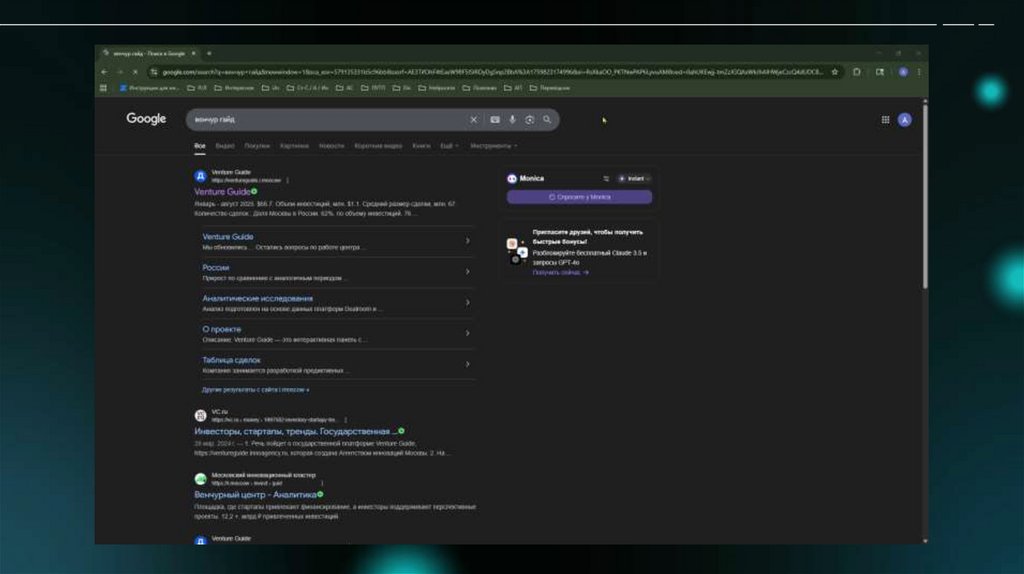This screenshot has height=574, width=1024.
Task: Open more options for the VC.ru result
Action: 345,420
